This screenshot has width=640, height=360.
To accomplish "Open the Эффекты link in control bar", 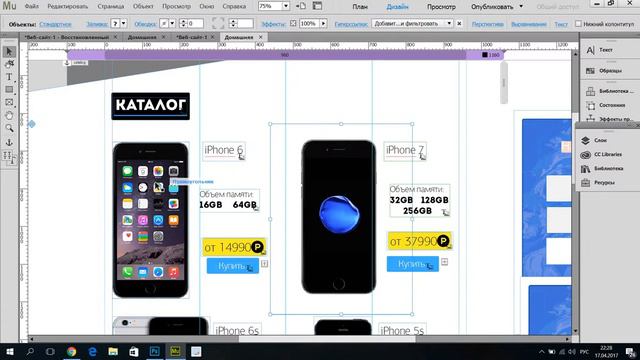I will click(273, 24).
